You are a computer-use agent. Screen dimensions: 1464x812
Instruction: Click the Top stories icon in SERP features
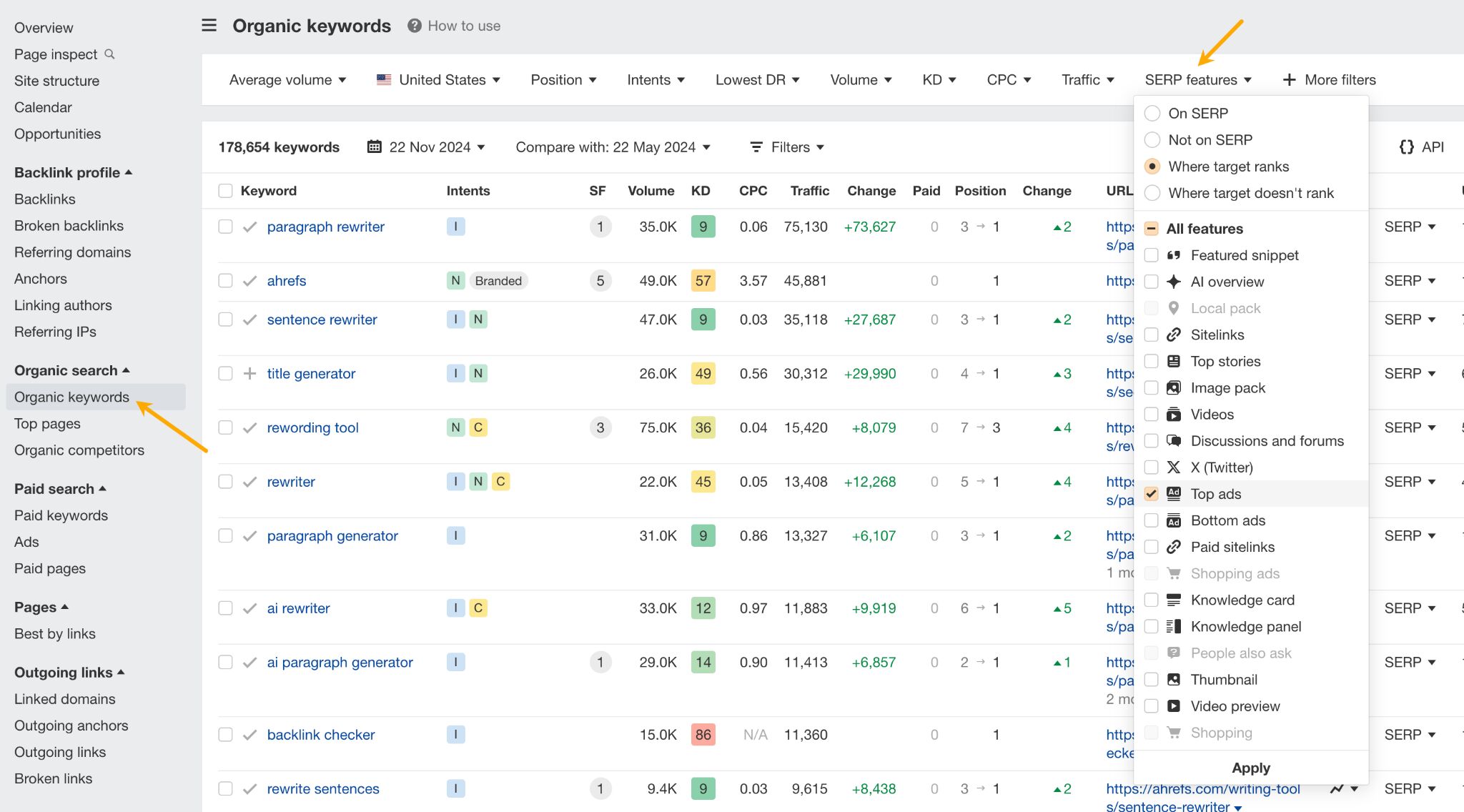(1175, 360)
